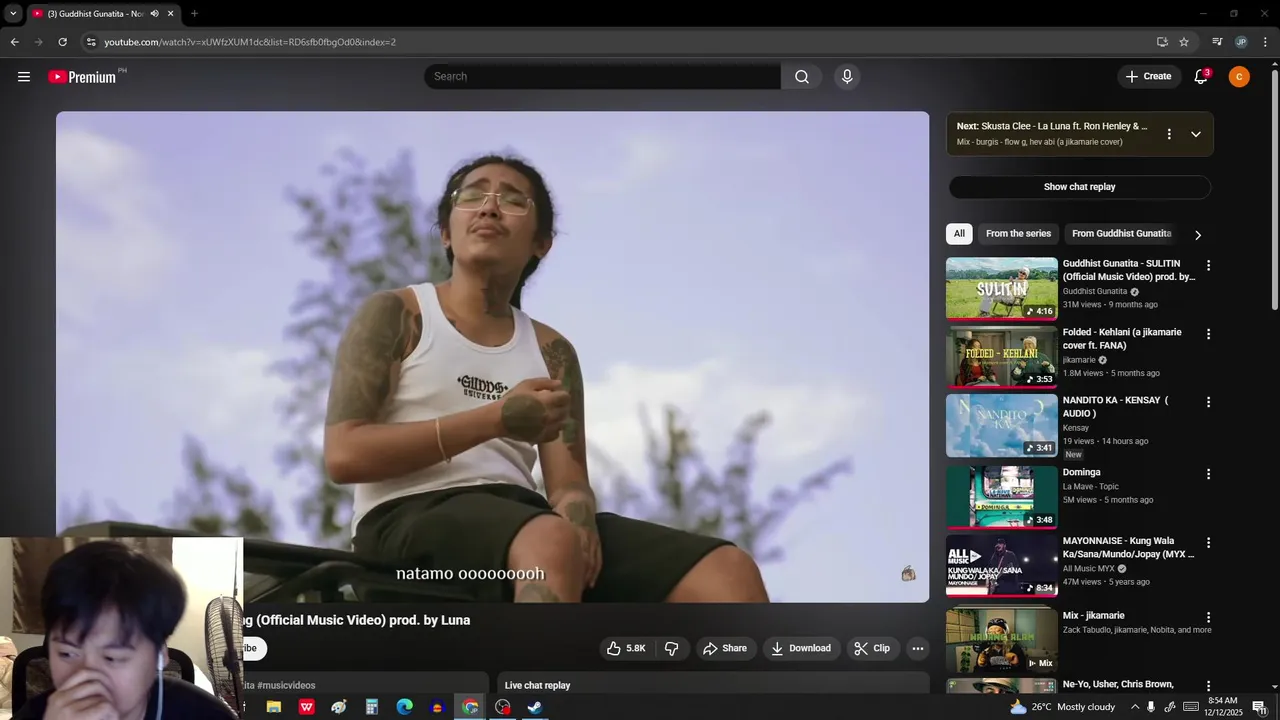Click Dominga video title
Screen dimensions: 1280x720
(x=1081, y=473)
